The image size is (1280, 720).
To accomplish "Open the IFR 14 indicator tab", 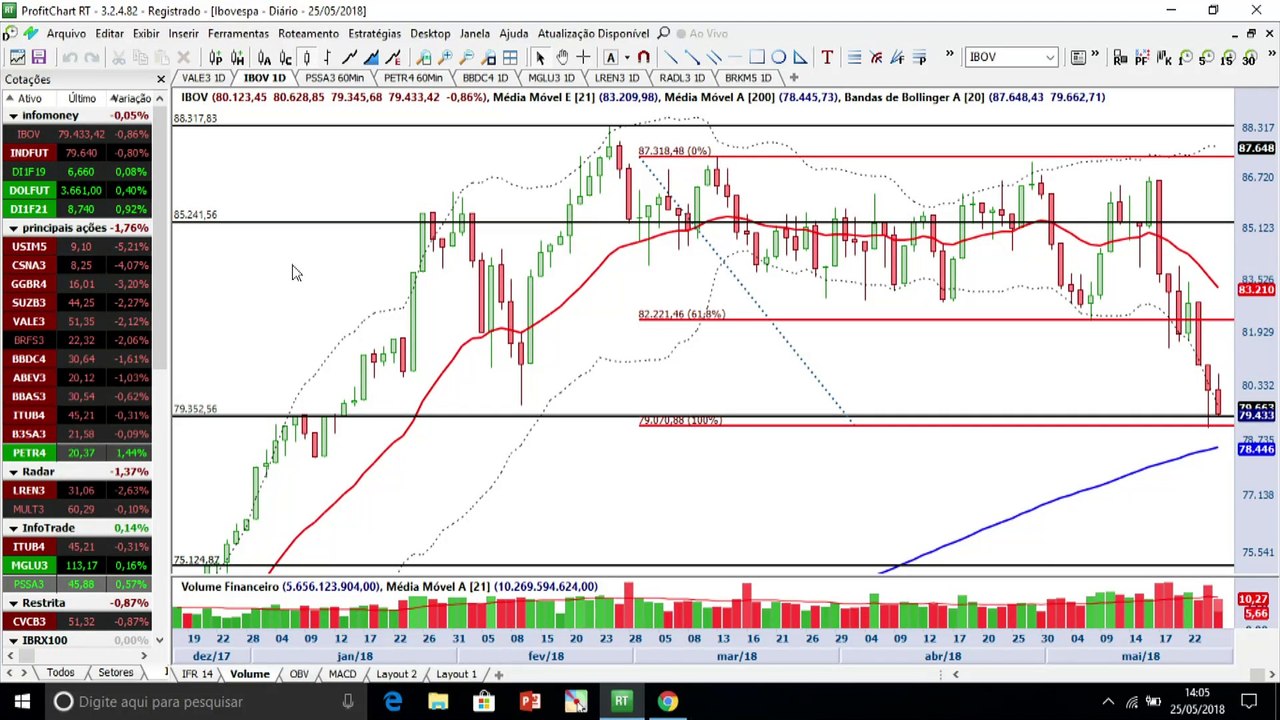I will tap(197, 674).
